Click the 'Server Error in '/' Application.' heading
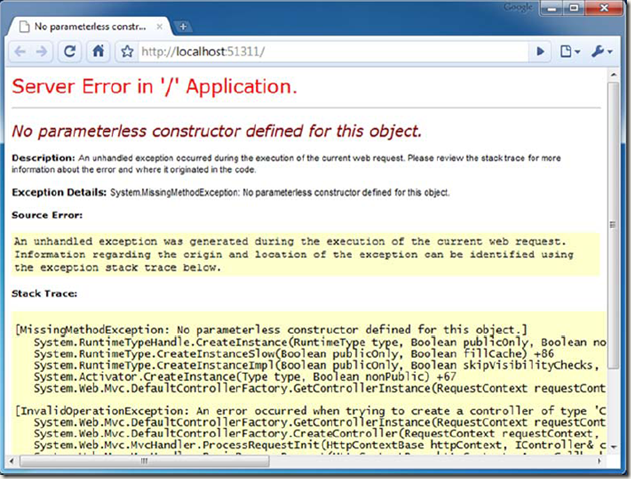The height and width of the screenshot is (479, 631). [x=155, y=86]
